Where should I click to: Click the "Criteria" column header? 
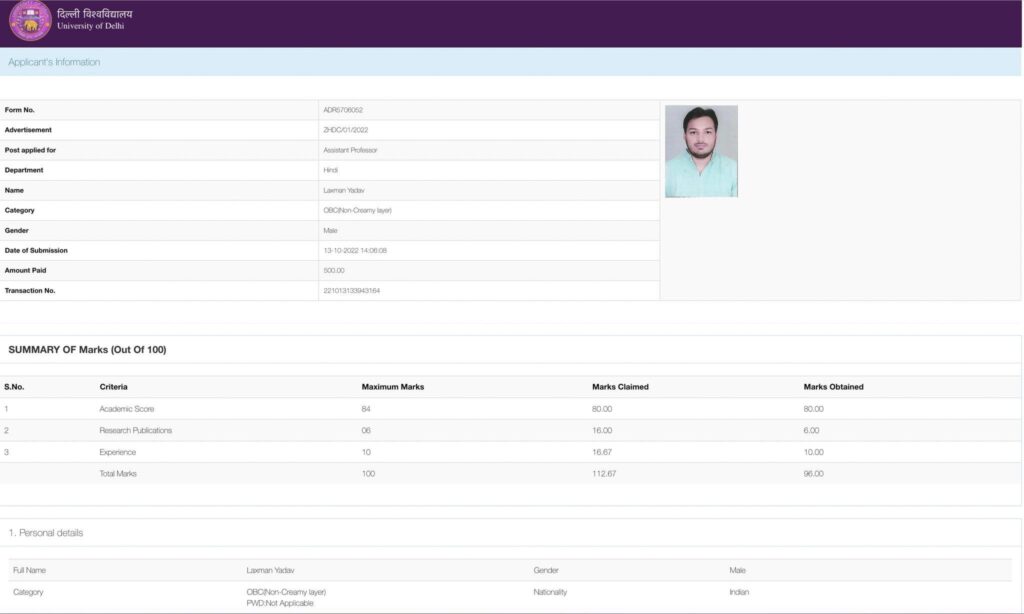114,387
